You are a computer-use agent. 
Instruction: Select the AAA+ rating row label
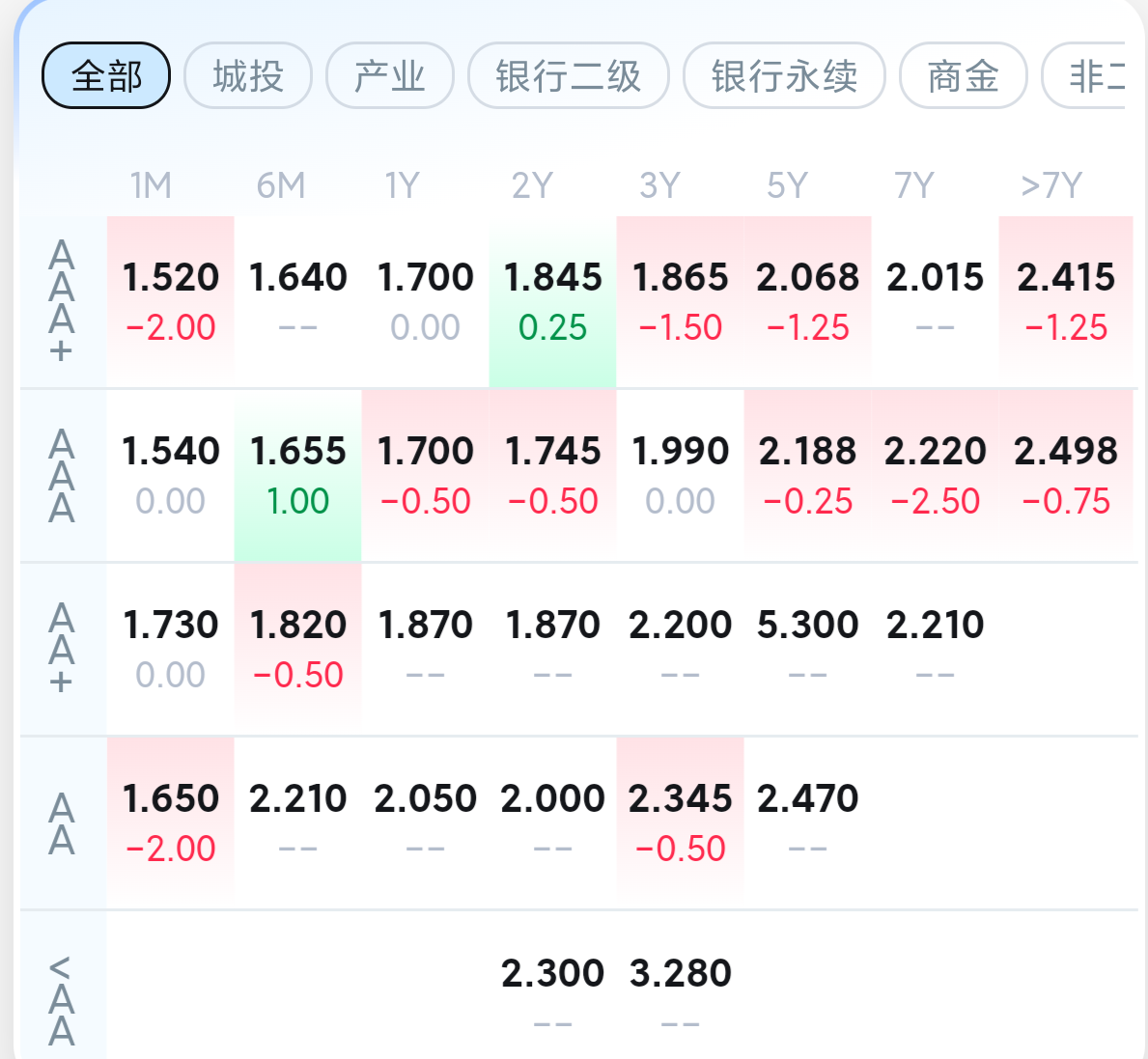62,301
